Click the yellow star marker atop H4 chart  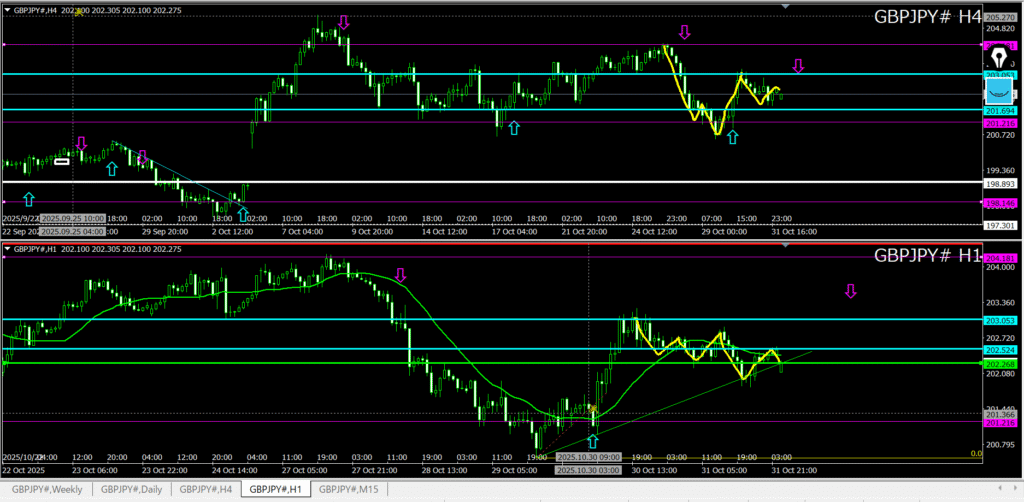click(x=79, y=11)
